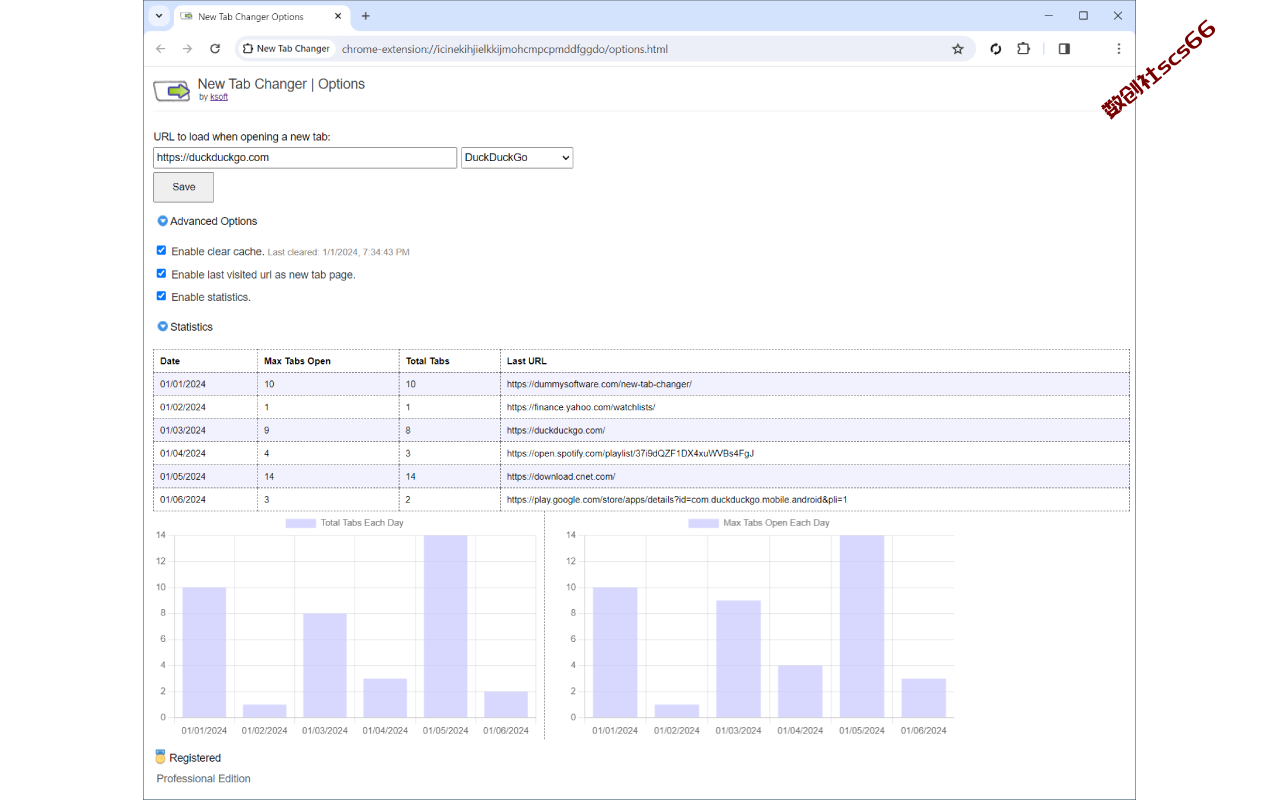This screenshot has height=800, width=1280.
Task: Maximize the Chrome window
Action: (x=1083, y=16)
